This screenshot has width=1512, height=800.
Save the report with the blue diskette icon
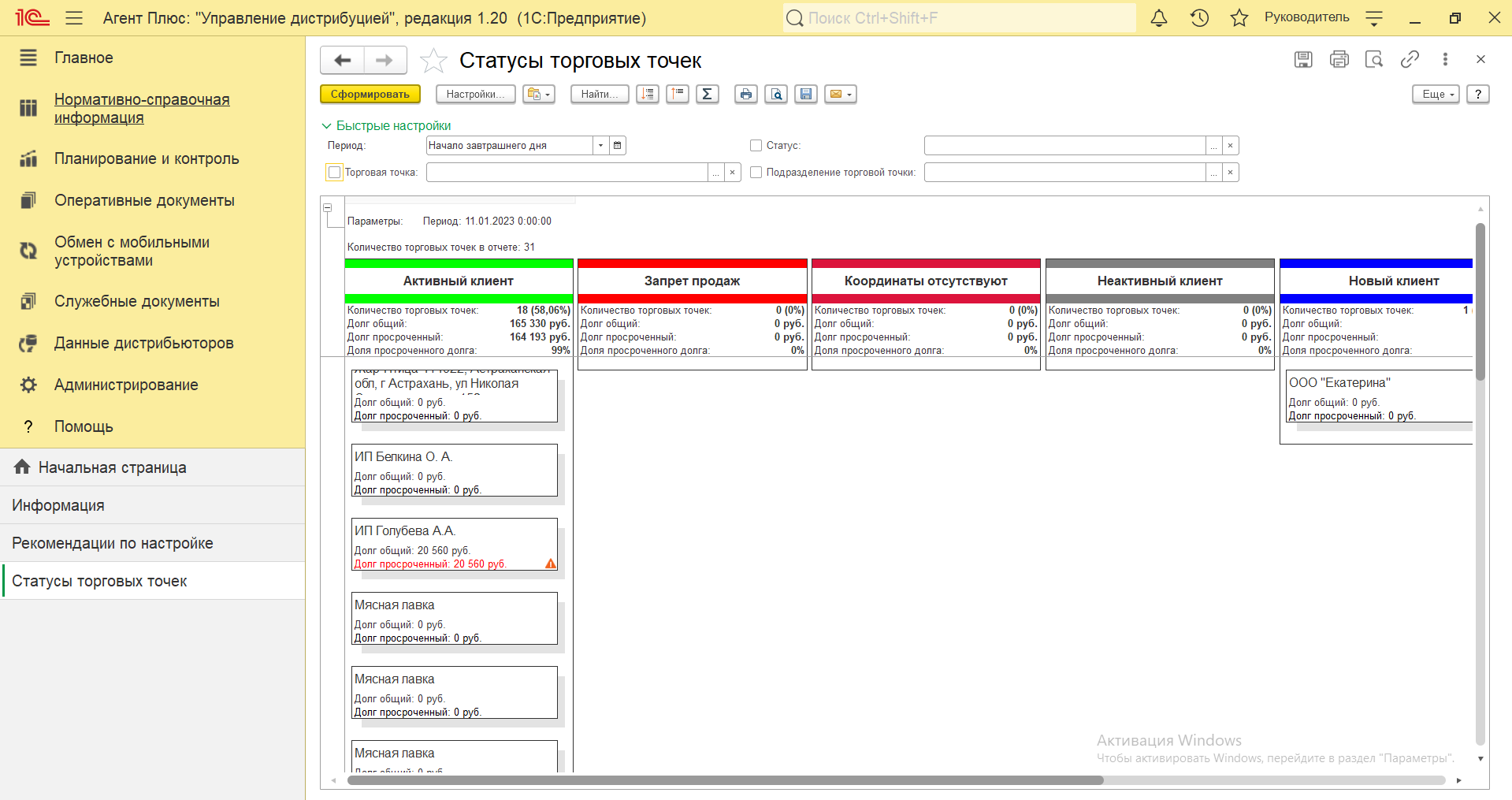[x=806, y=95]
